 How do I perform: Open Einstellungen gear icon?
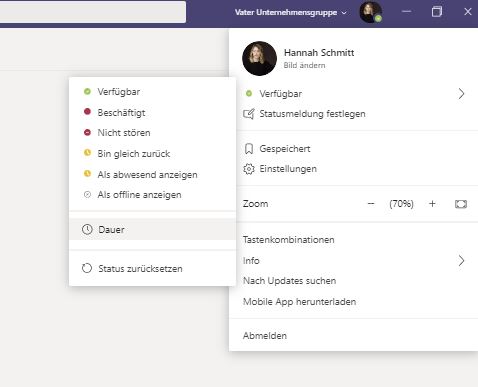(x=249, y=169)
